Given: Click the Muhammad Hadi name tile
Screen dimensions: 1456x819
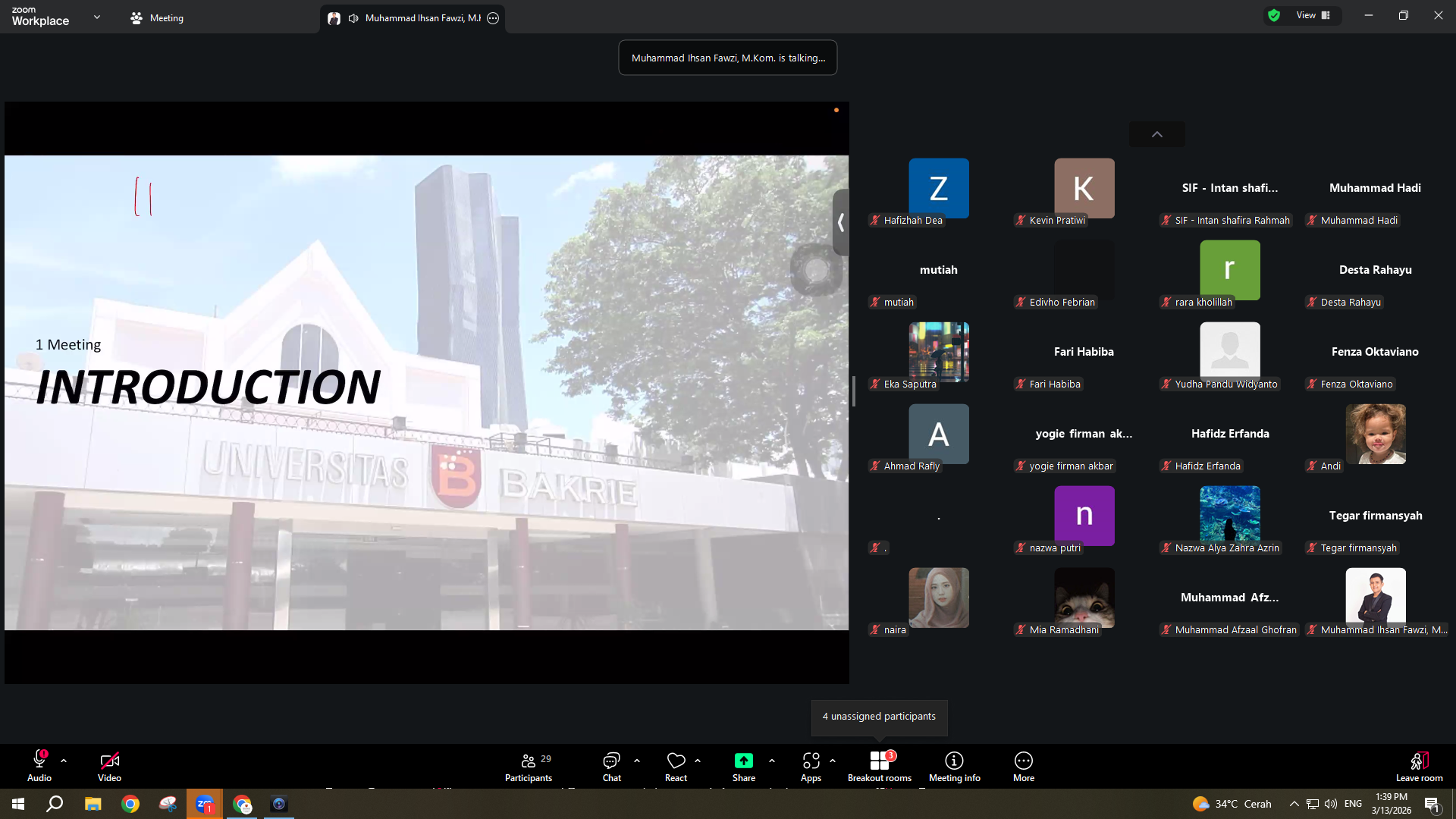Looking at the screenshot, I should pos(1375,188).
